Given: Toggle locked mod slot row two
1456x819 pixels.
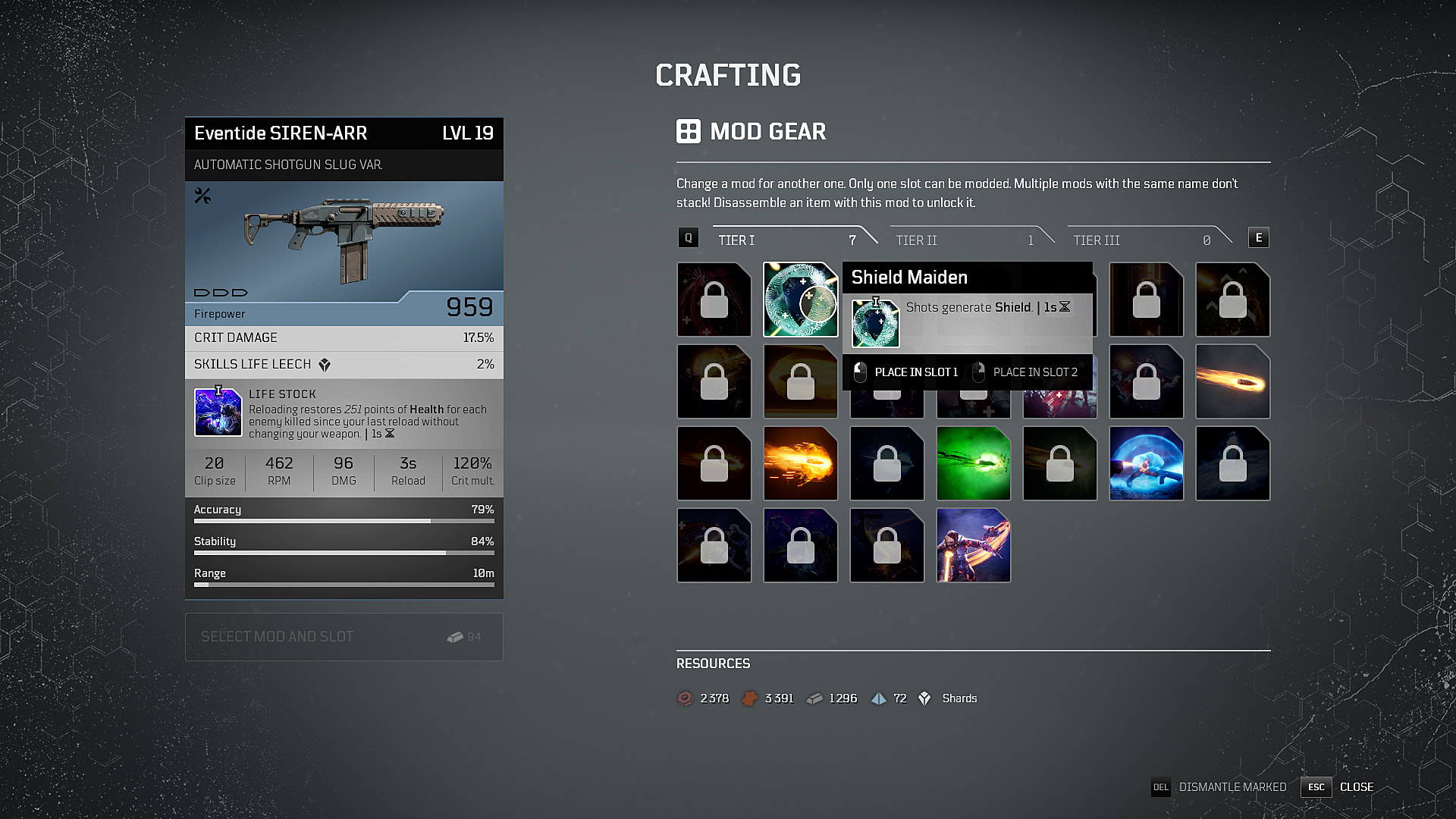Looking at the screenshot, I should coord(714,381).
